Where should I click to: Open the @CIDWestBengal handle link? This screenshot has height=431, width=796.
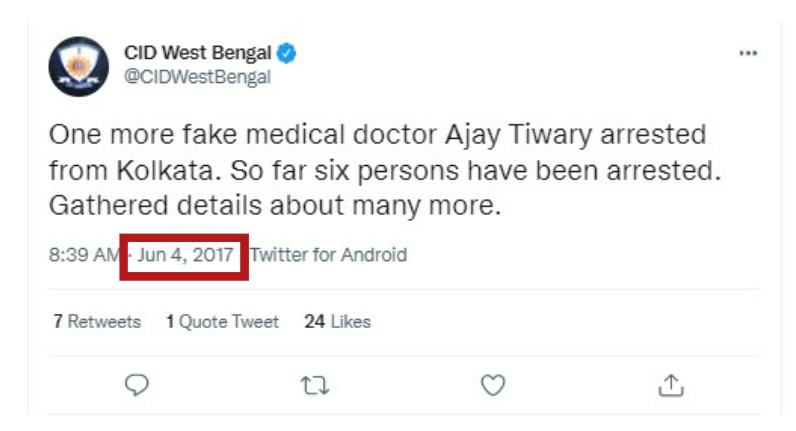point(197,77)
